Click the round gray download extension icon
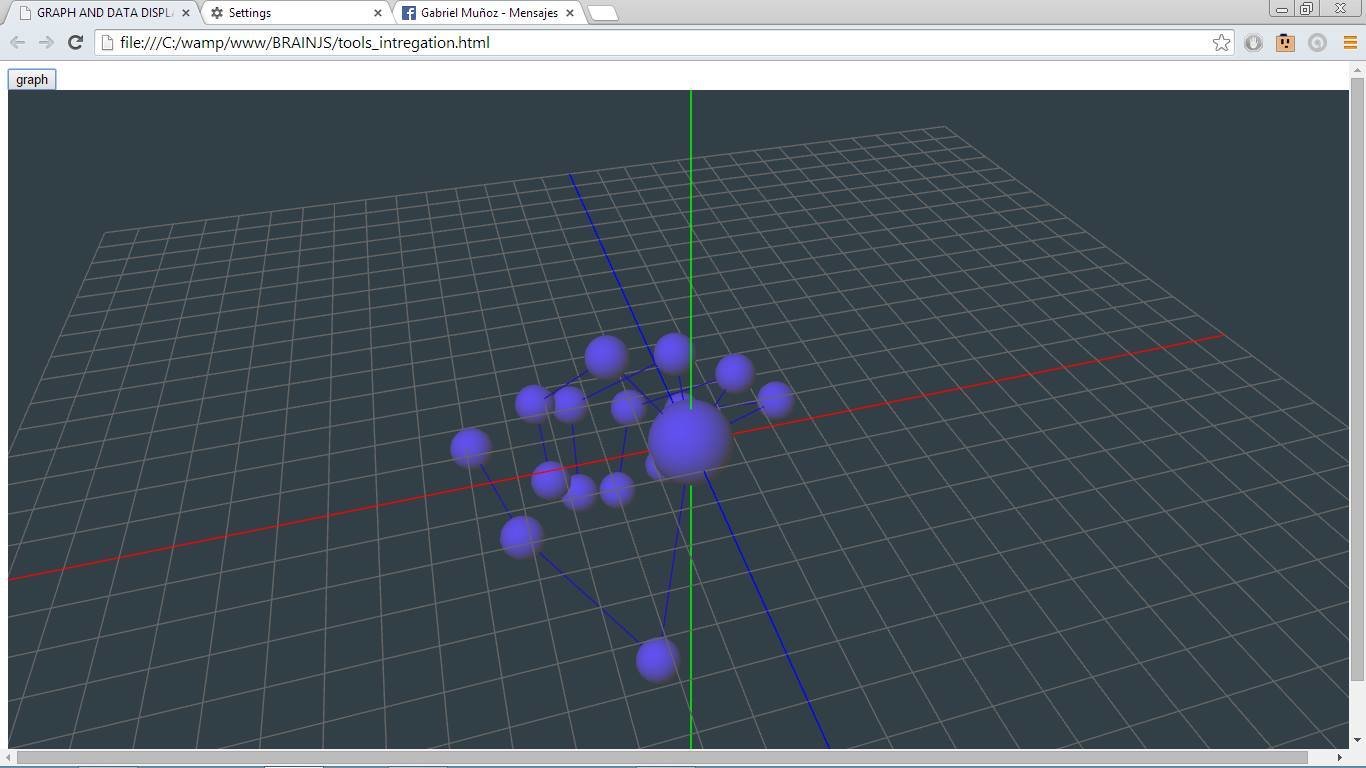The height and width of the screenshot is (768, 1366). [x=1253, y=42]
